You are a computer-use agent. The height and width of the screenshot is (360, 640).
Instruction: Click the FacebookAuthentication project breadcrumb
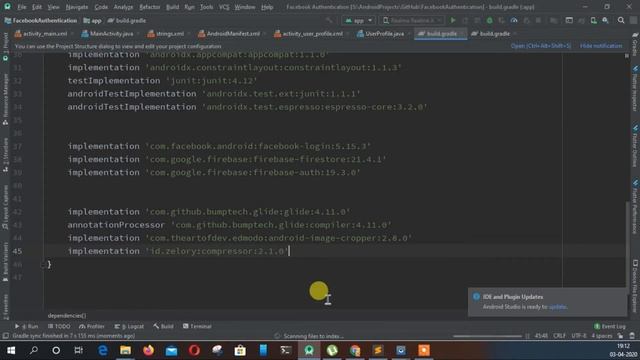pyautogui.click(x=40, y=20)
